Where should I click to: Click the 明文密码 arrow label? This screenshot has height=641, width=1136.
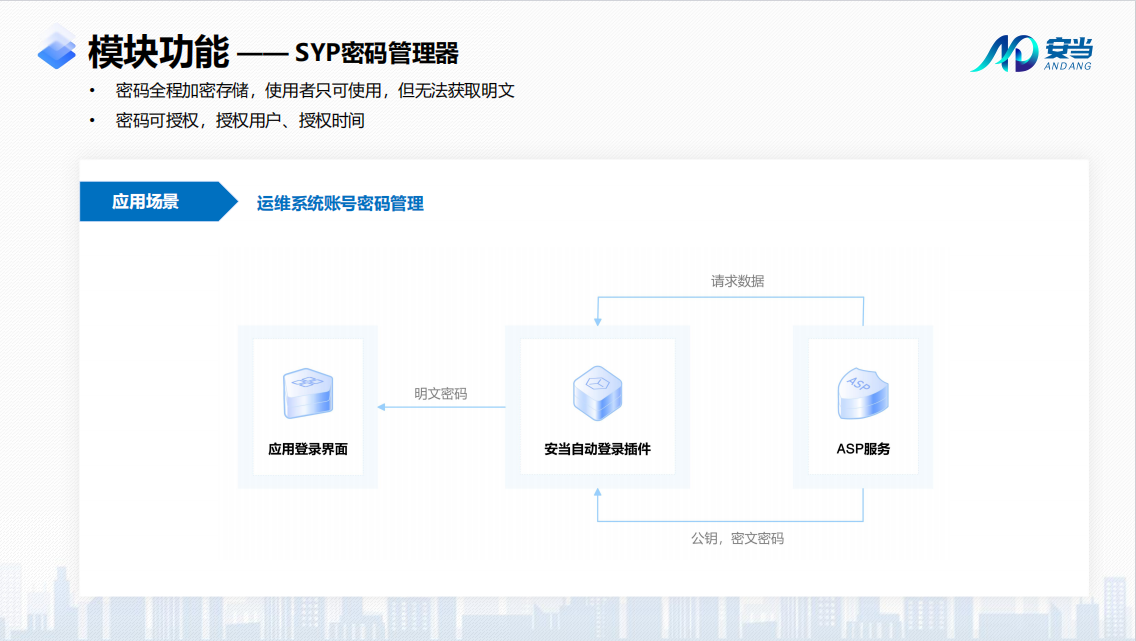click(x=440, y=393)
